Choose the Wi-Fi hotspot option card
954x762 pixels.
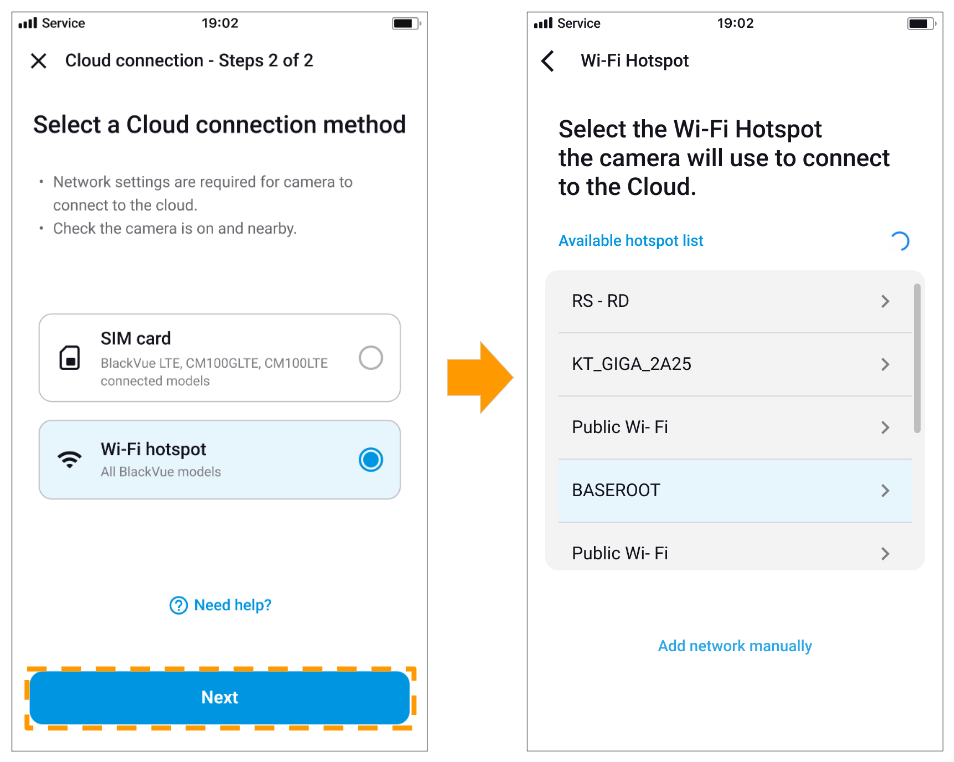point(220,460)
